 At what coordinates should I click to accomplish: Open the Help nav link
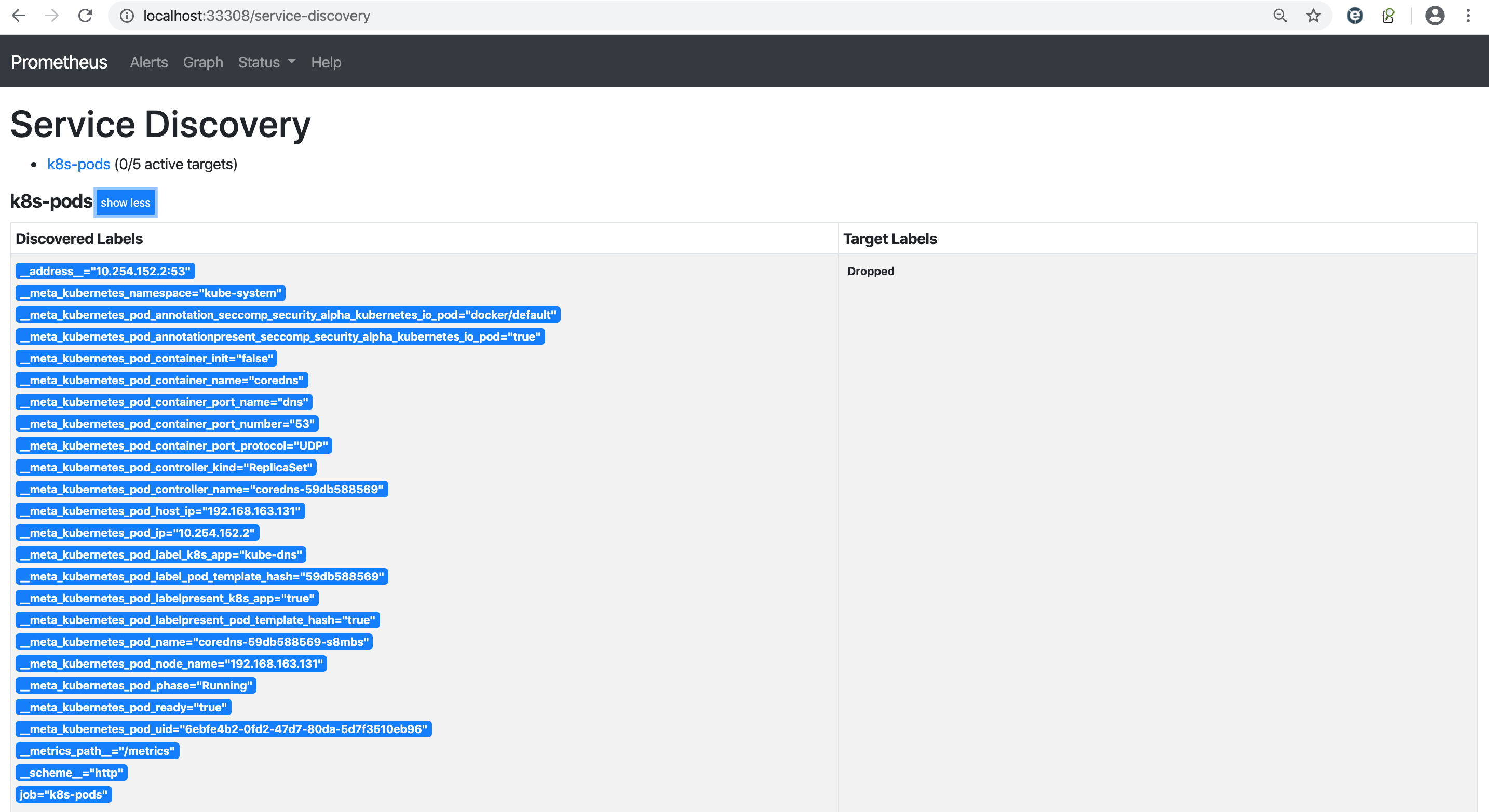pos(326,62)
